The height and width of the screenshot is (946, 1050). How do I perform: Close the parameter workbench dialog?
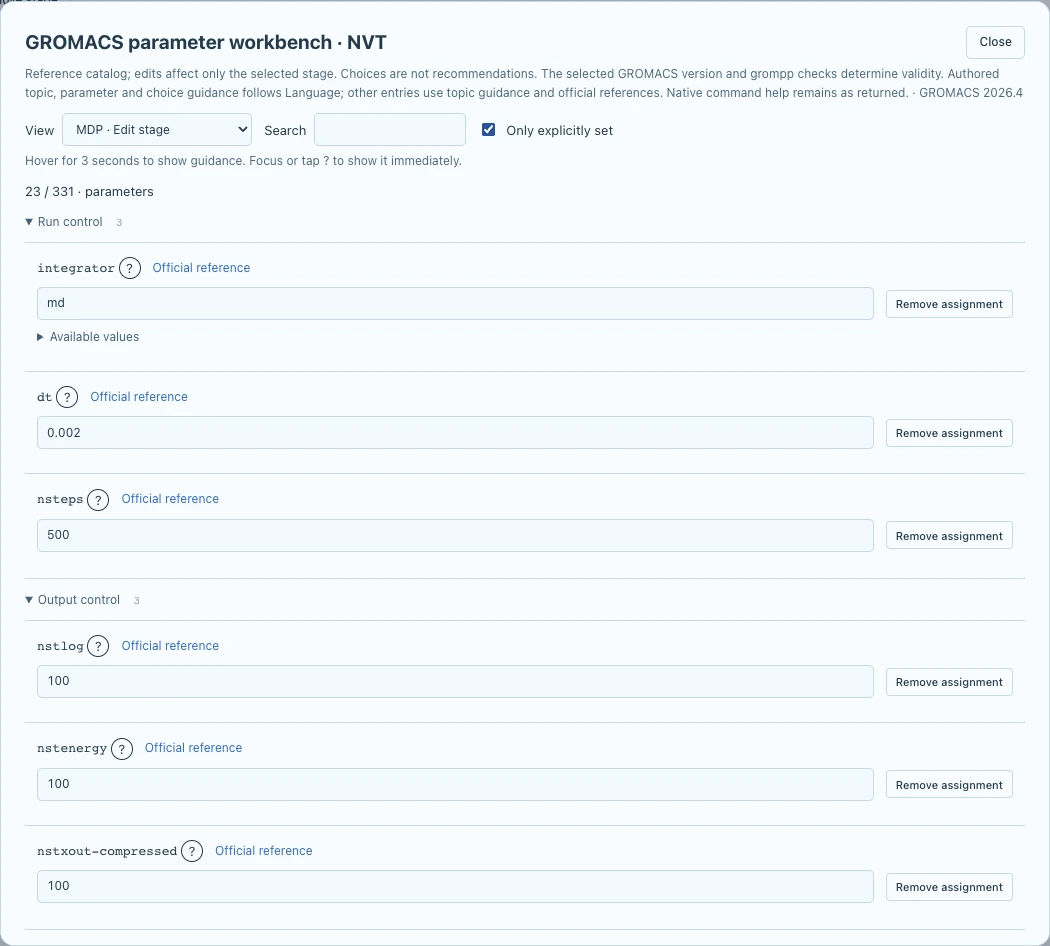click(995, 42)
